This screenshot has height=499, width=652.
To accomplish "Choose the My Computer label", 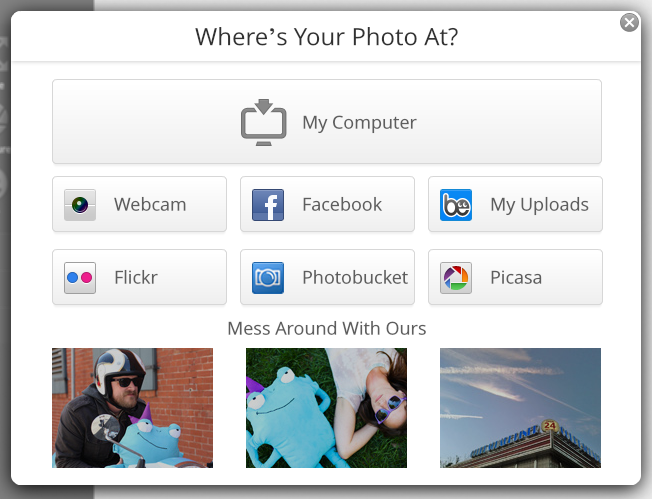I will point(359,123).
